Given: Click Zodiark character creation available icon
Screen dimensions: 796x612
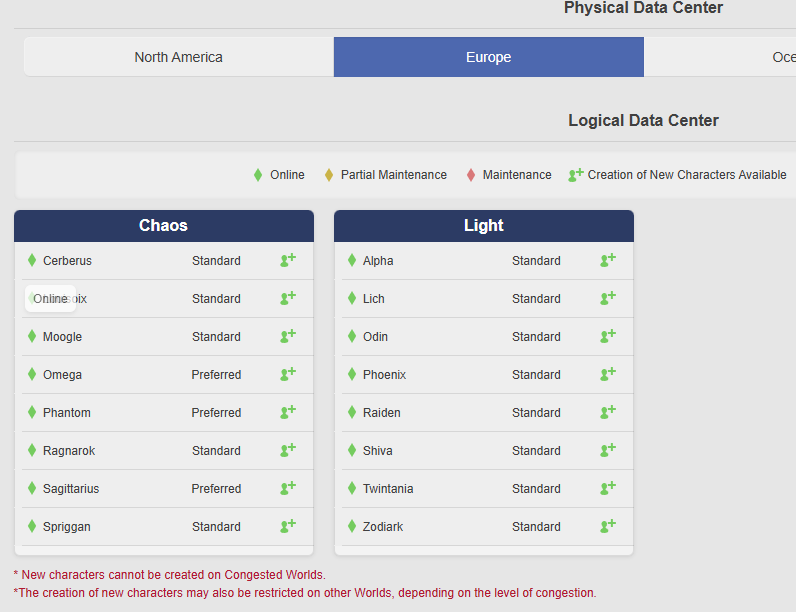Looking at the screenshot, I should [x=608, y=526].
